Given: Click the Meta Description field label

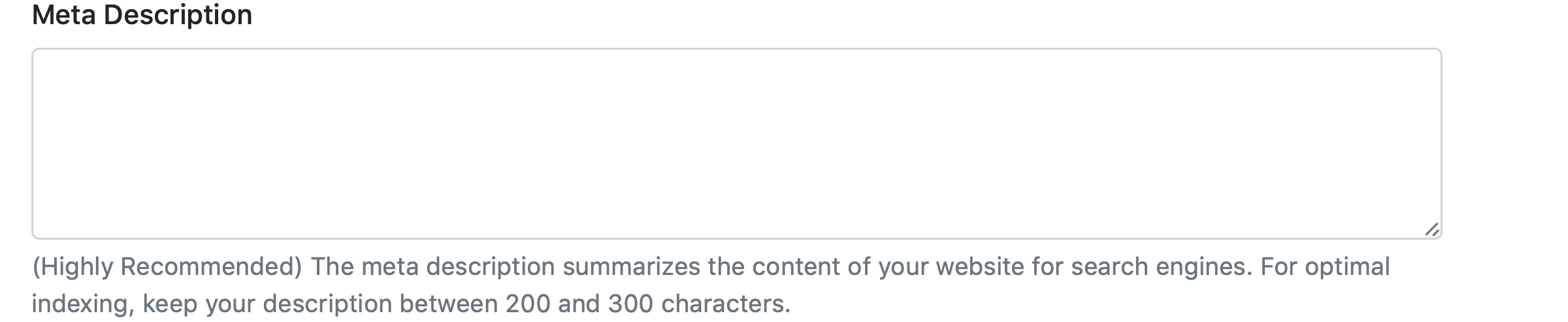Looking at the screenshot, I should click(142, 14).
